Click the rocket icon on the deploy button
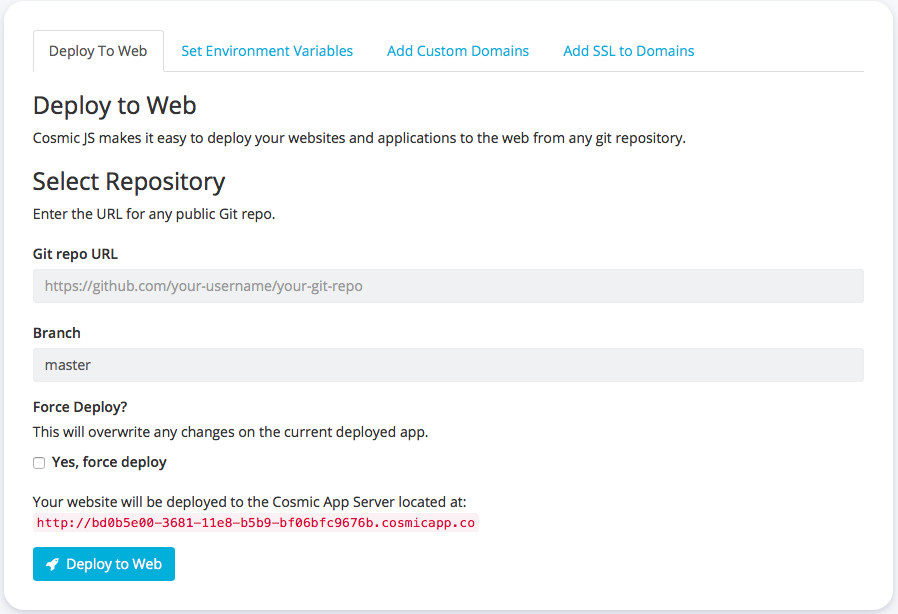 53,564
